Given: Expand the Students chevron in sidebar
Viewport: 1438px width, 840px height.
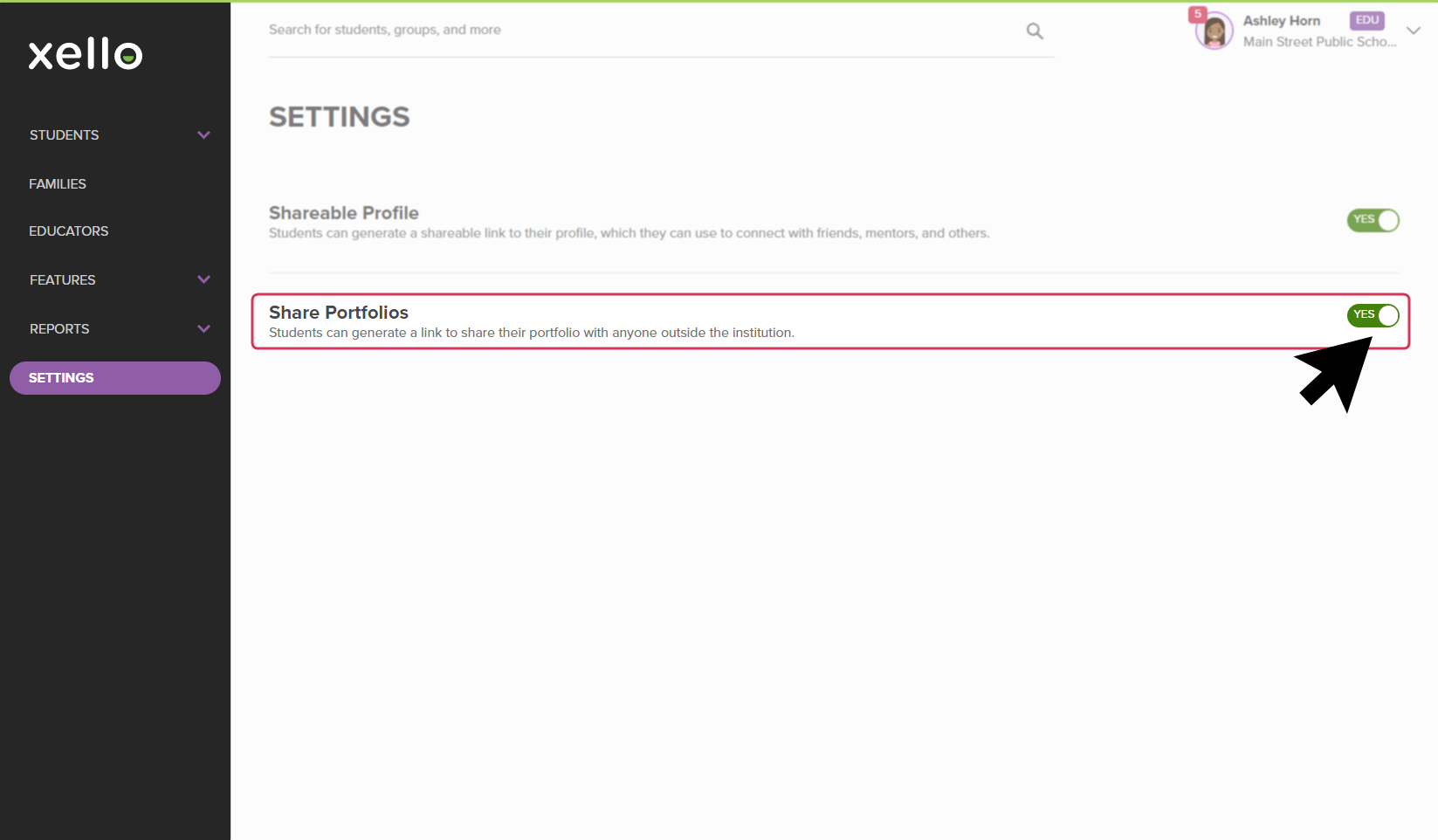Looking at the screenshot, I should tap(204, 135).
